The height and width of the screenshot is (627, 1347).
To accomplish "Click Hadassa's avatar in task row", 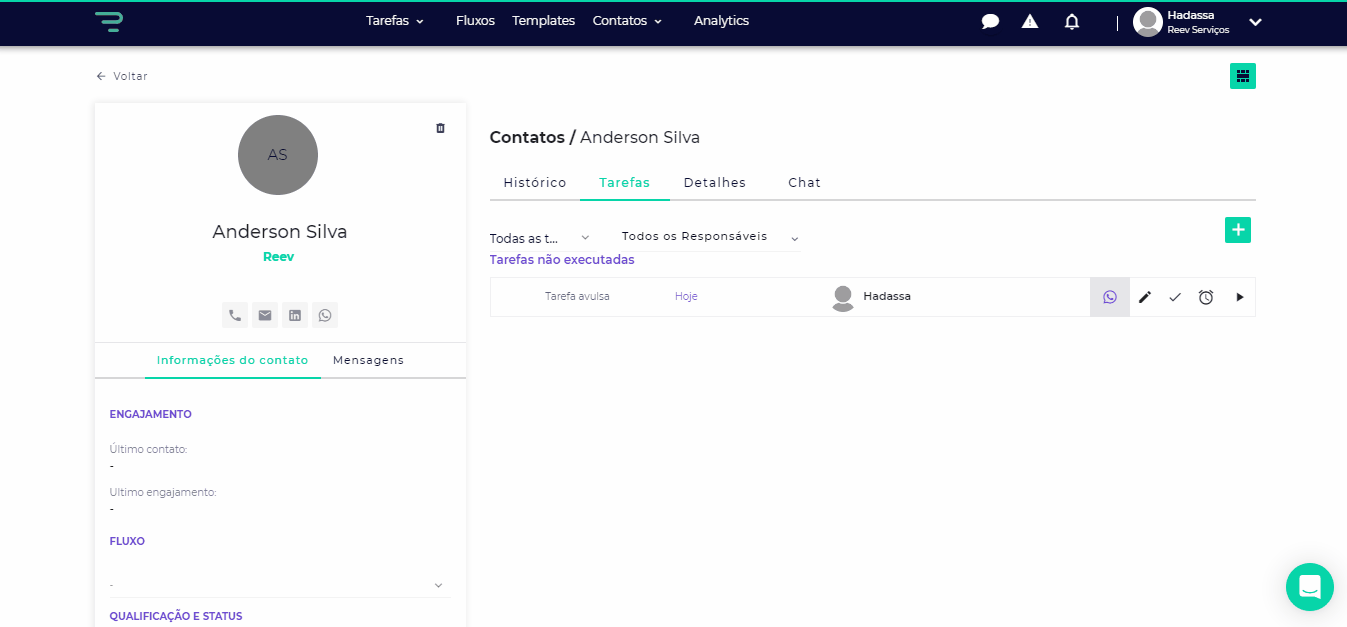I will (843, 298).
